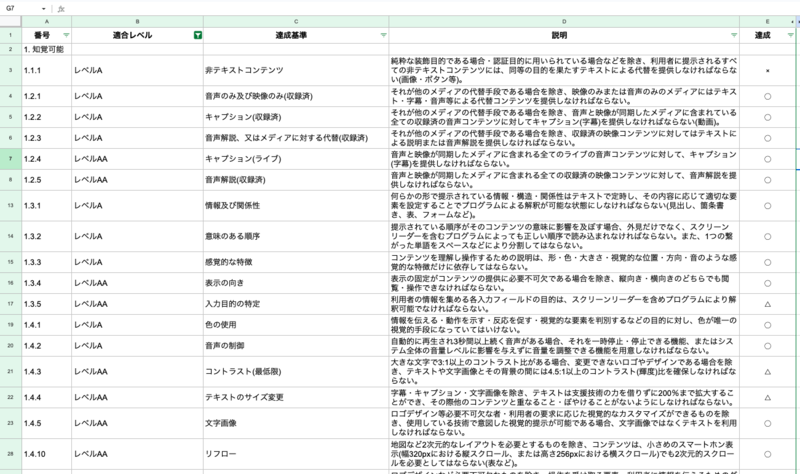
Task: Click the 音声の制御 cell
Action: point(296,345)
